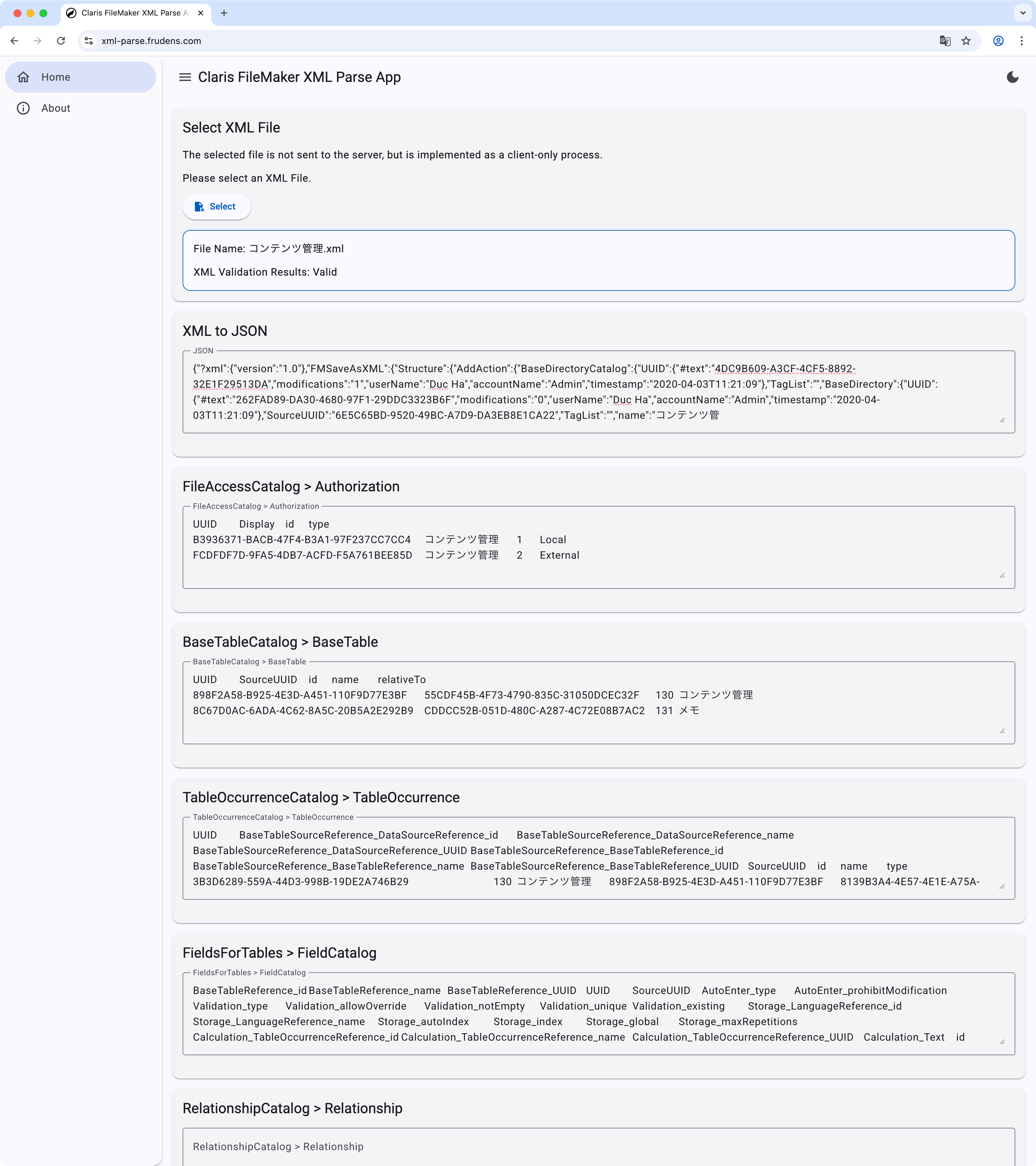Click the browser forward arrow

pyautogui.click(x=38, y=40)
